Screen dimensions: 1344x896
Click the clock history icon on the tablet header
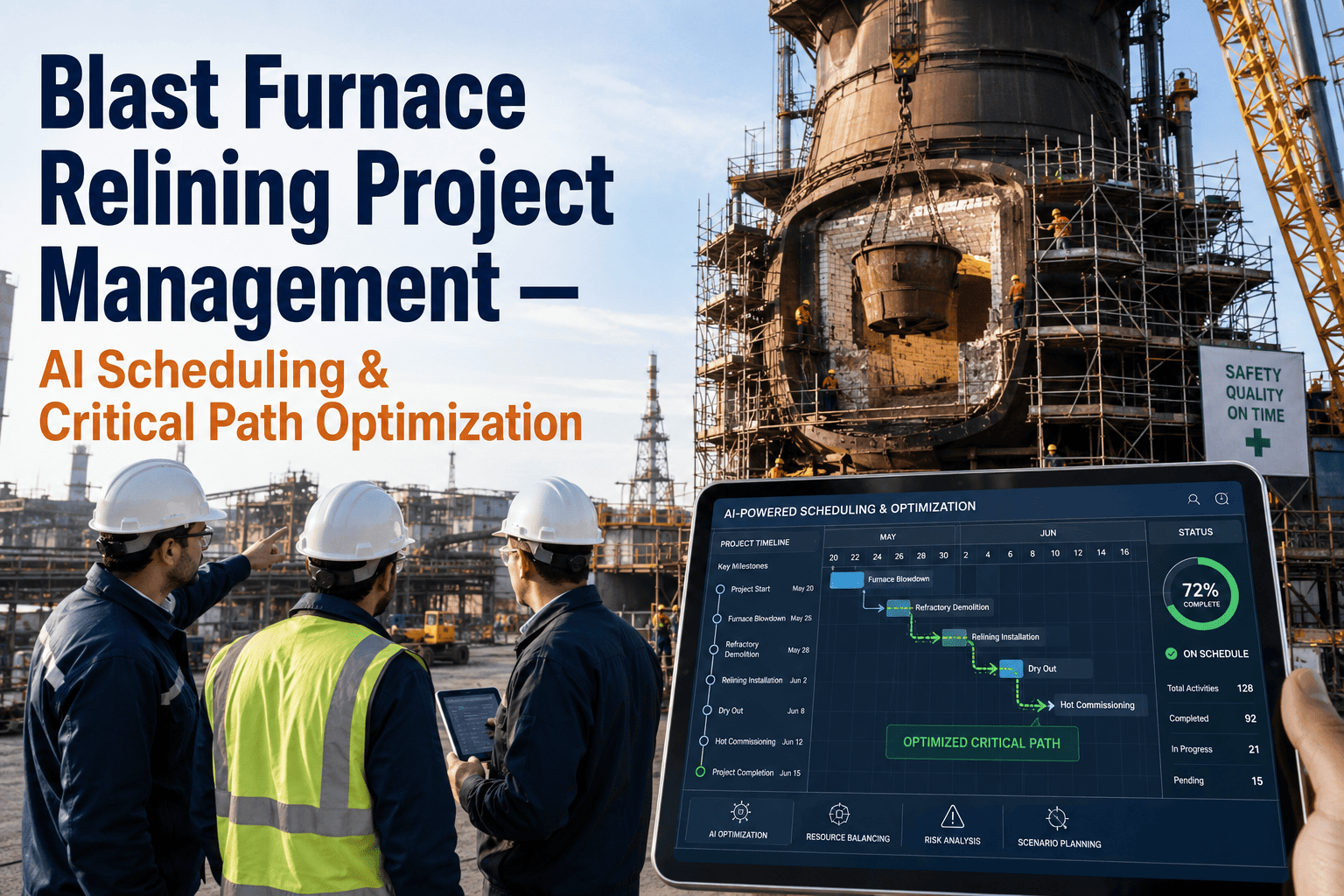click(1222, 499)
